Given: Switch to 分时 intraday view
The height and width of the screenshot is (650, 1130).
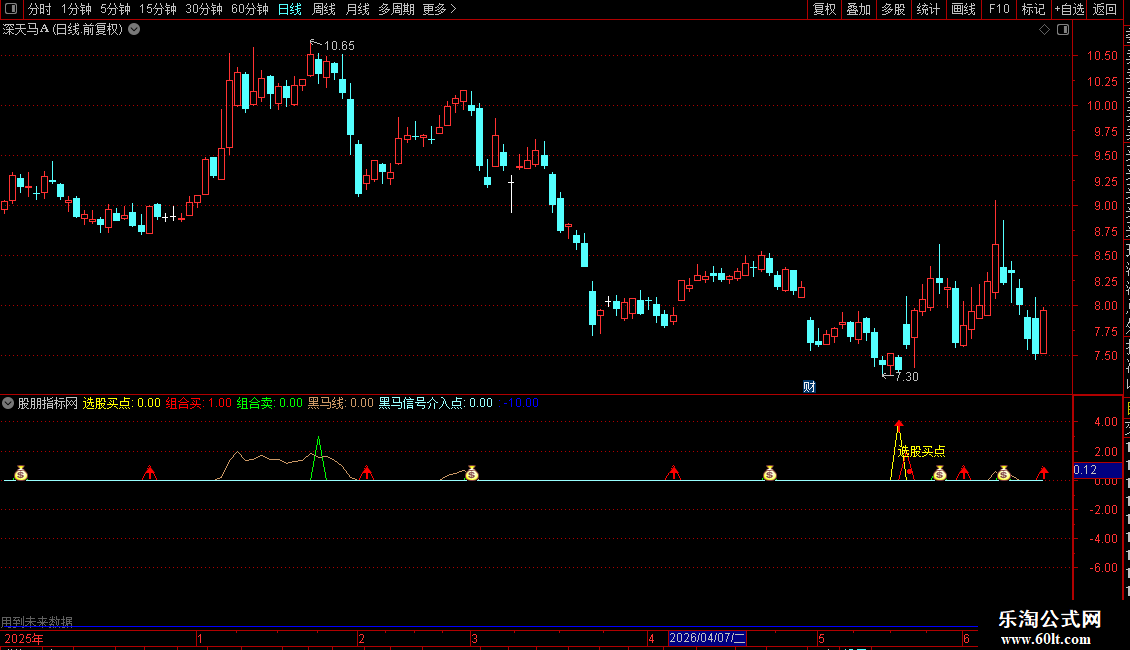Looking at the screenshot, I should pyautogui.click(x=40, y=9).
